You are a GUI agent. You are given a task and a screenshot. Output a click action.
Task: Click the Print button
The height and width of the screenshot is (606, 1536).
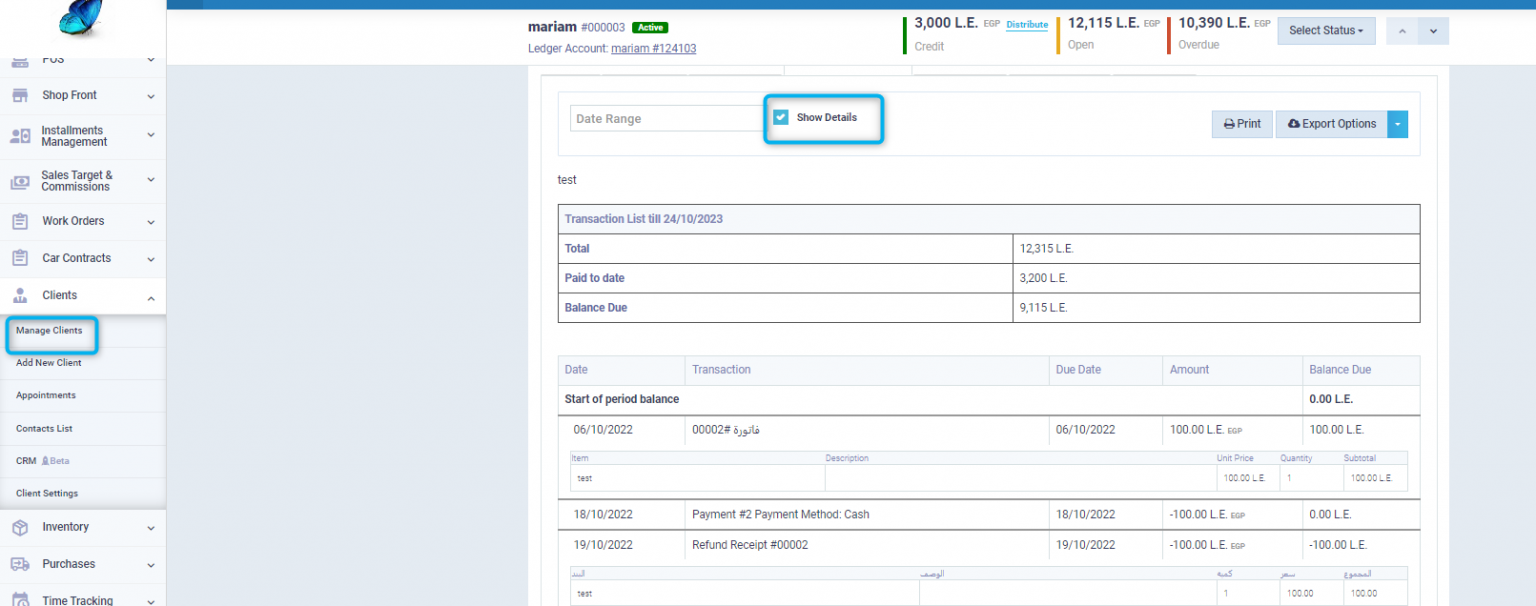tap(1242, 123)
